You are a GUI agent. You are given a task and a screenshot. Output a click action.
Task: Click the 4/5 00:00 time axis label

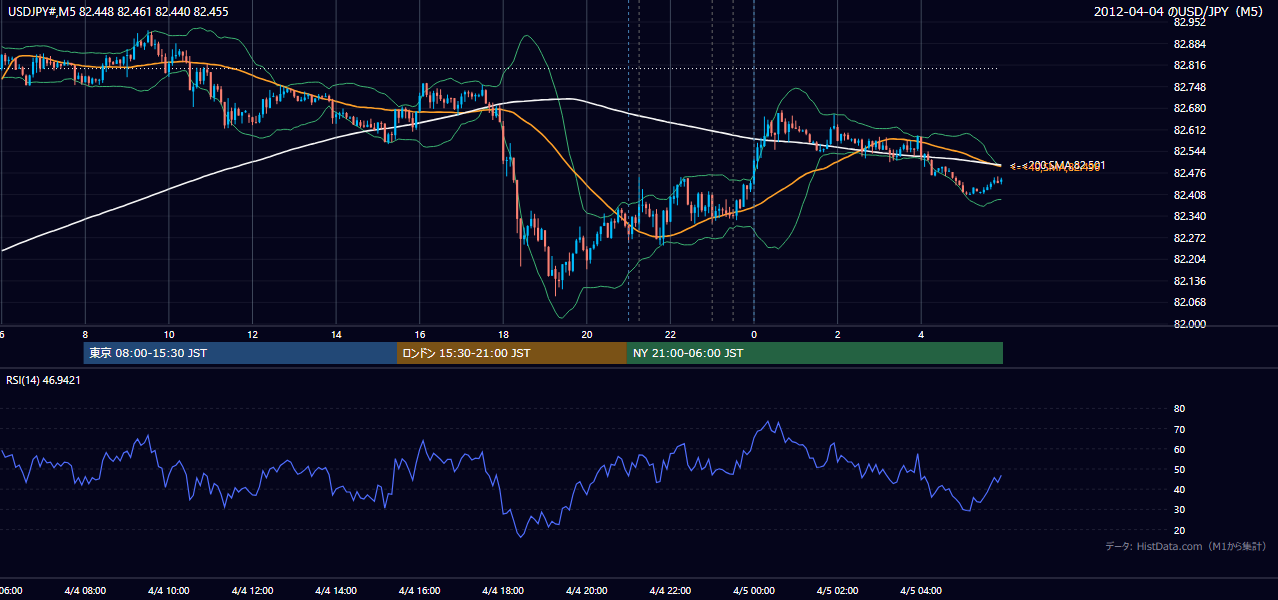click(x=754, y=590)
